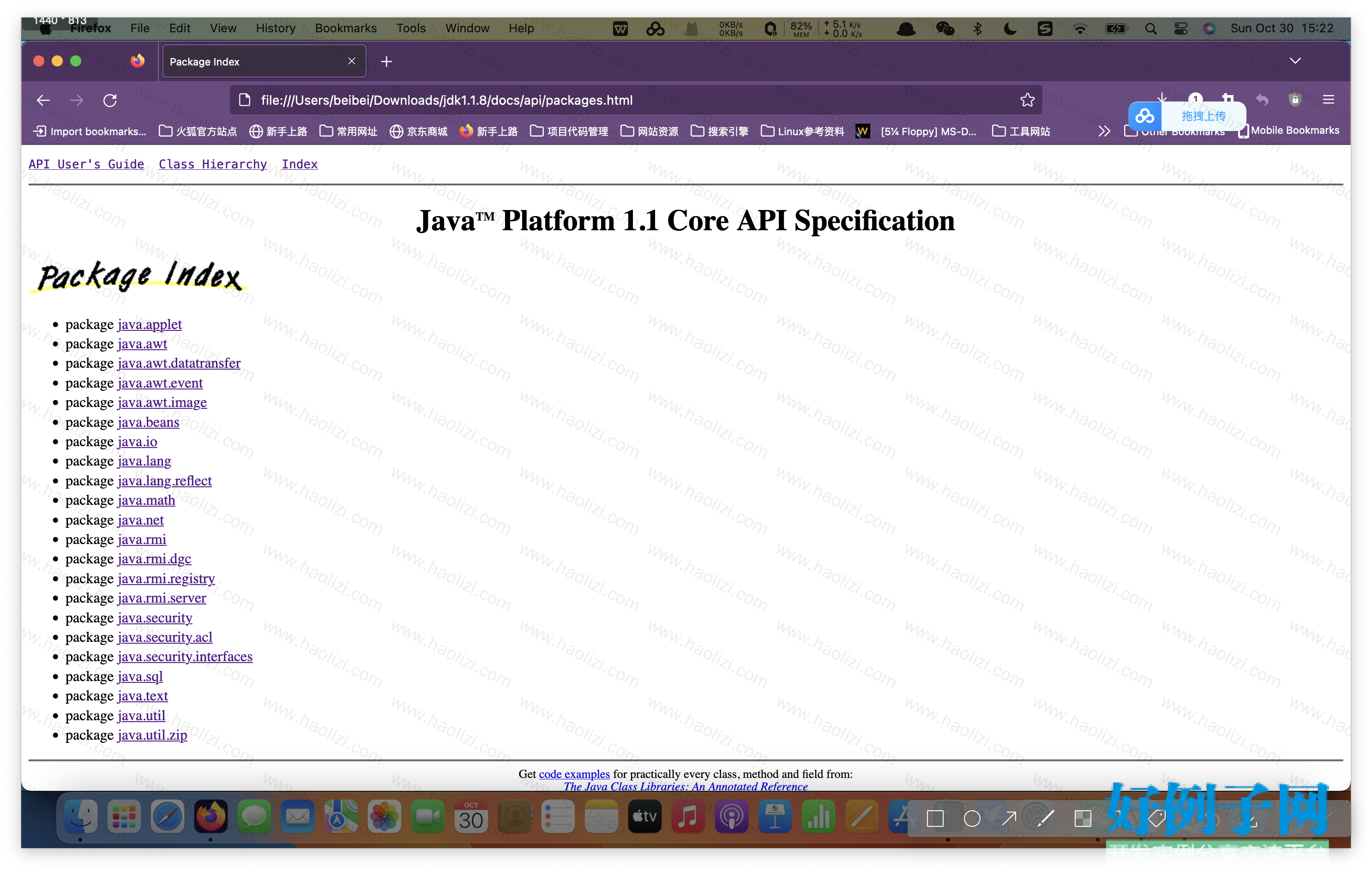The height and width of the screenshot is (873, 1372).
Task: Open the java.util.zip package link
Action: (x=152, y=735)
